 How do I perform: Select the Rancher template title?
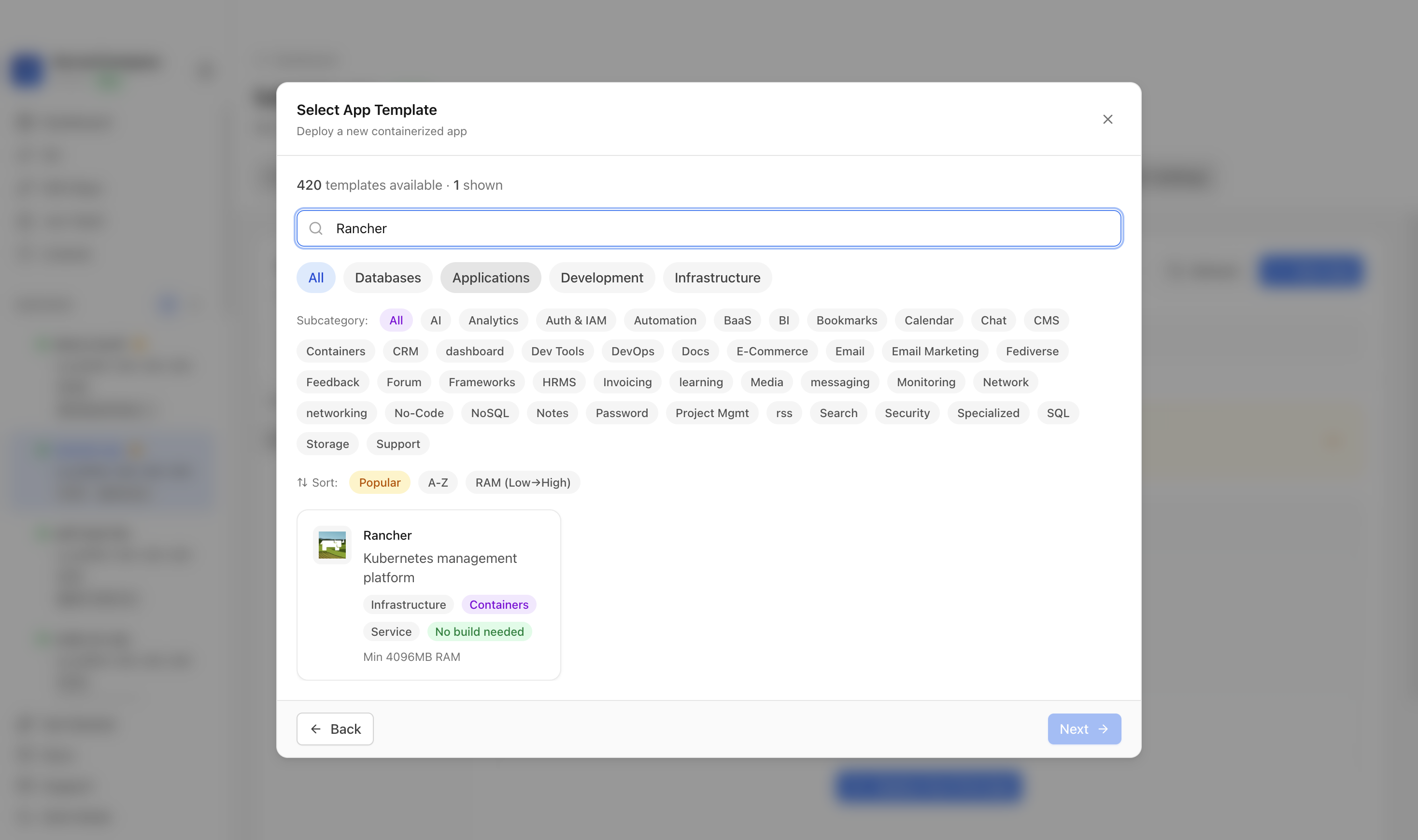pos(387,535)
